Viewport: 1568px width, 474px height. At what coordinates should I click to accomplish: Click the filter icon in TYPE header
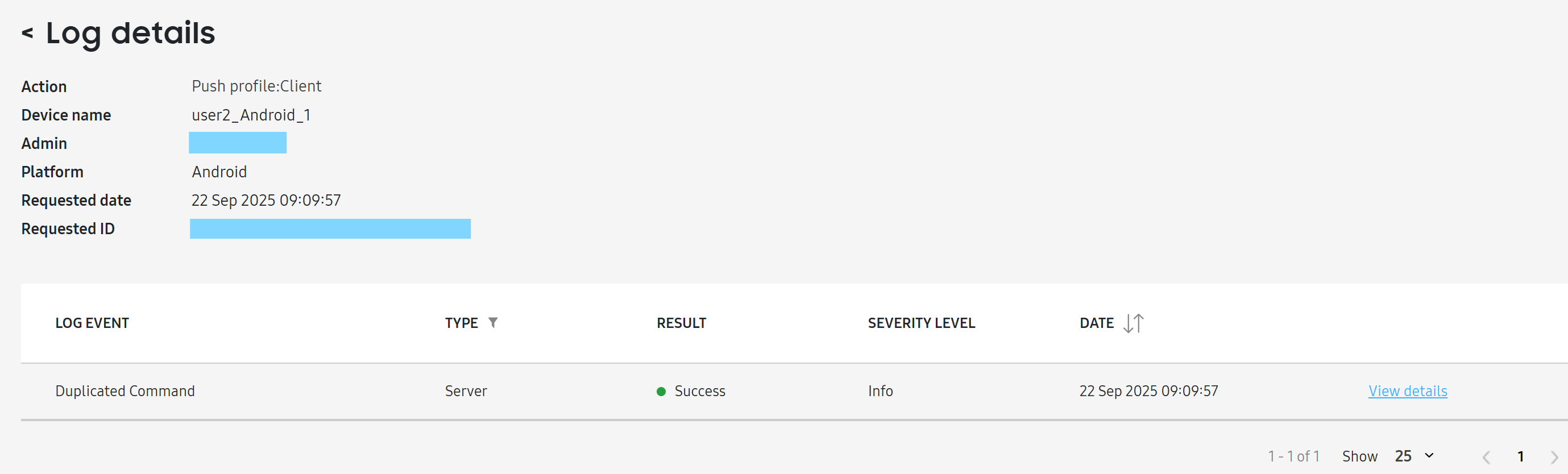[x=494, y=322]
